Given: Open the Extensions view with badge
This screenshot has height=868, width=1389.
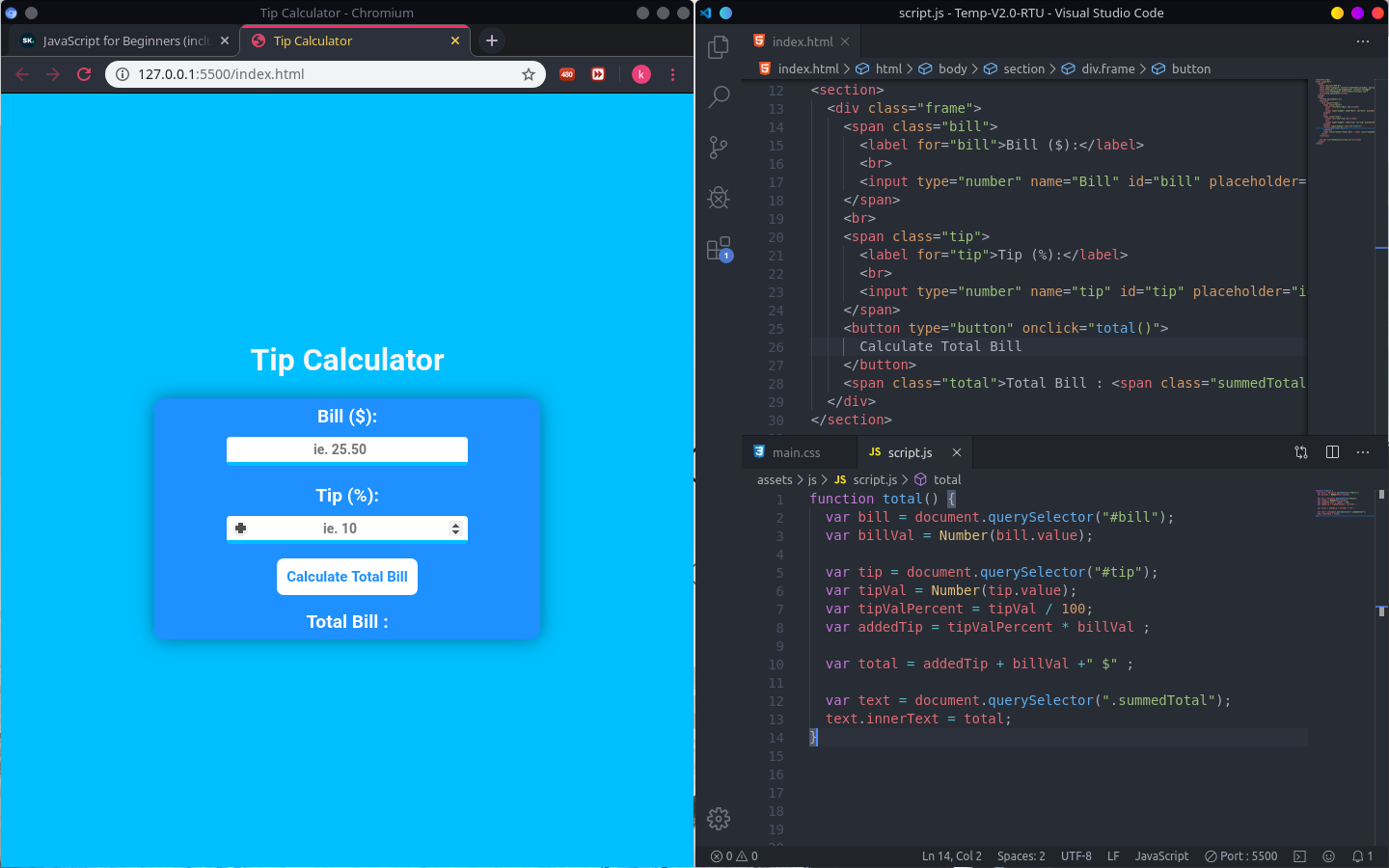Looking at the screenshot, I should tap(719, 249).
